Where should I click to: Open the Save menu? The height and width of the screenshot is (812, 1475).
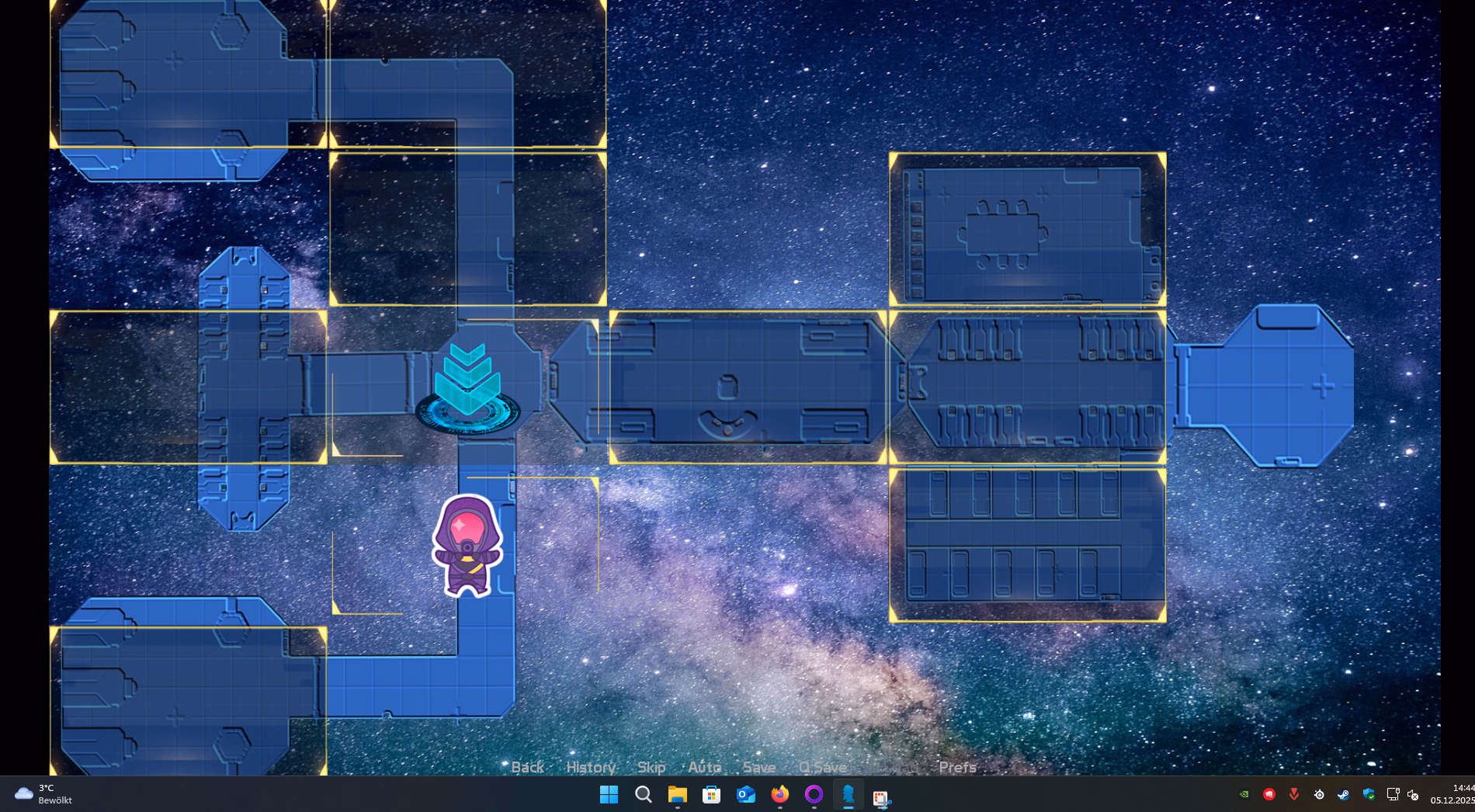758,767
